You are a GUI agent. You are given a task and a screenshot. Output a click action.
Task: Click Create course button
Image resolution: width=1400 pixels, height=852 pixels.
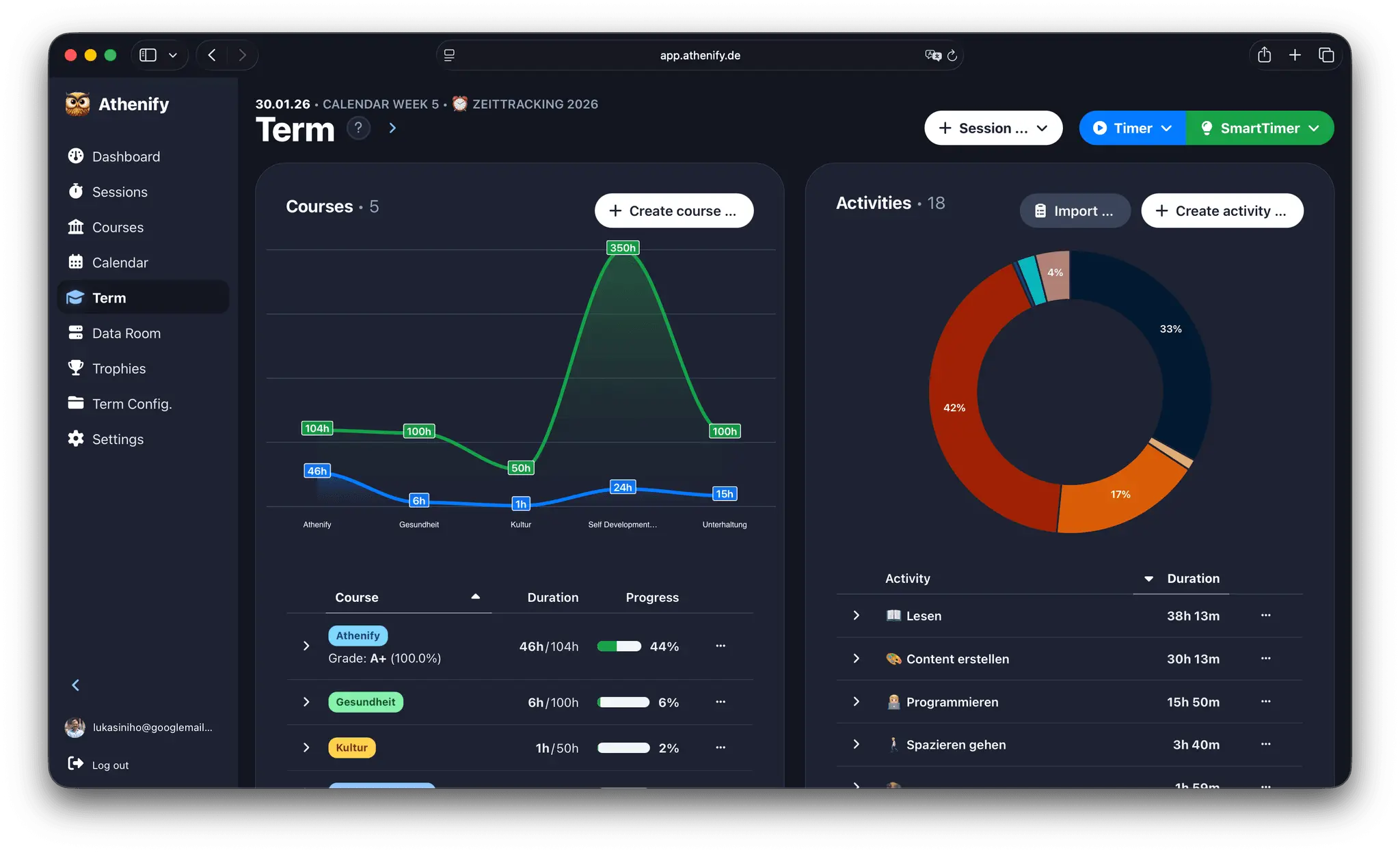[674, 210]
